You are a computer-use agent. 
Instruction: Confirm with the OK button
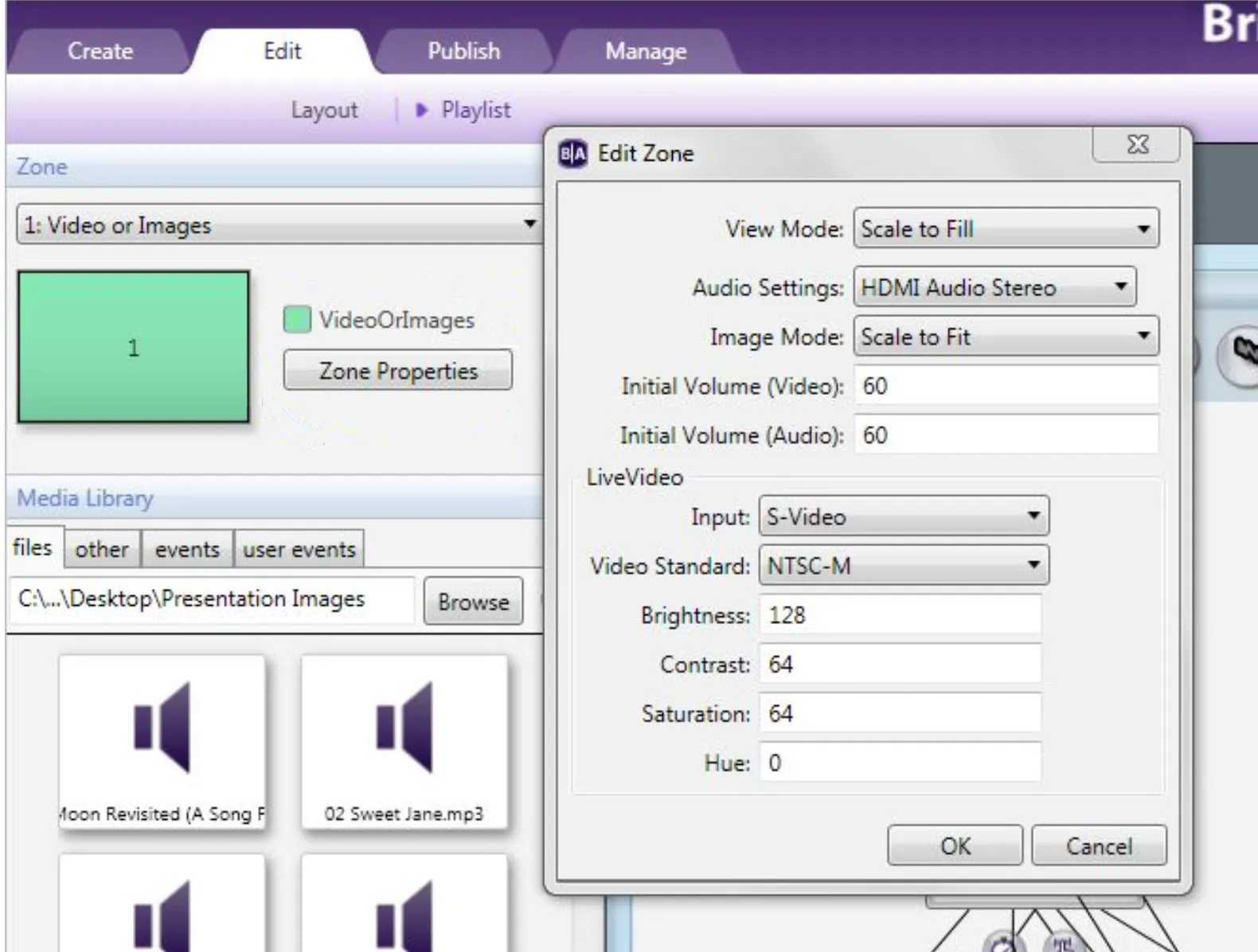(x=955, y=845)
